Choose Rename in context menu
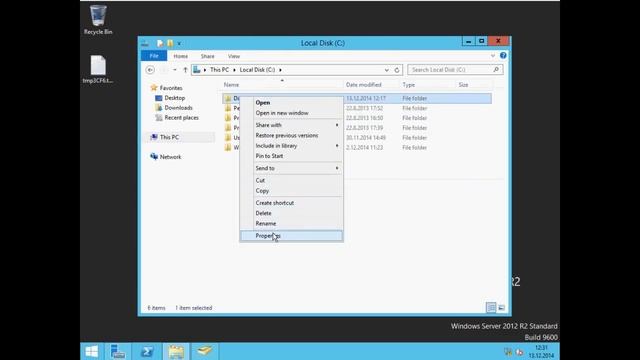The height and width of the screenshot is (360, 640). (x=291, y=224)
